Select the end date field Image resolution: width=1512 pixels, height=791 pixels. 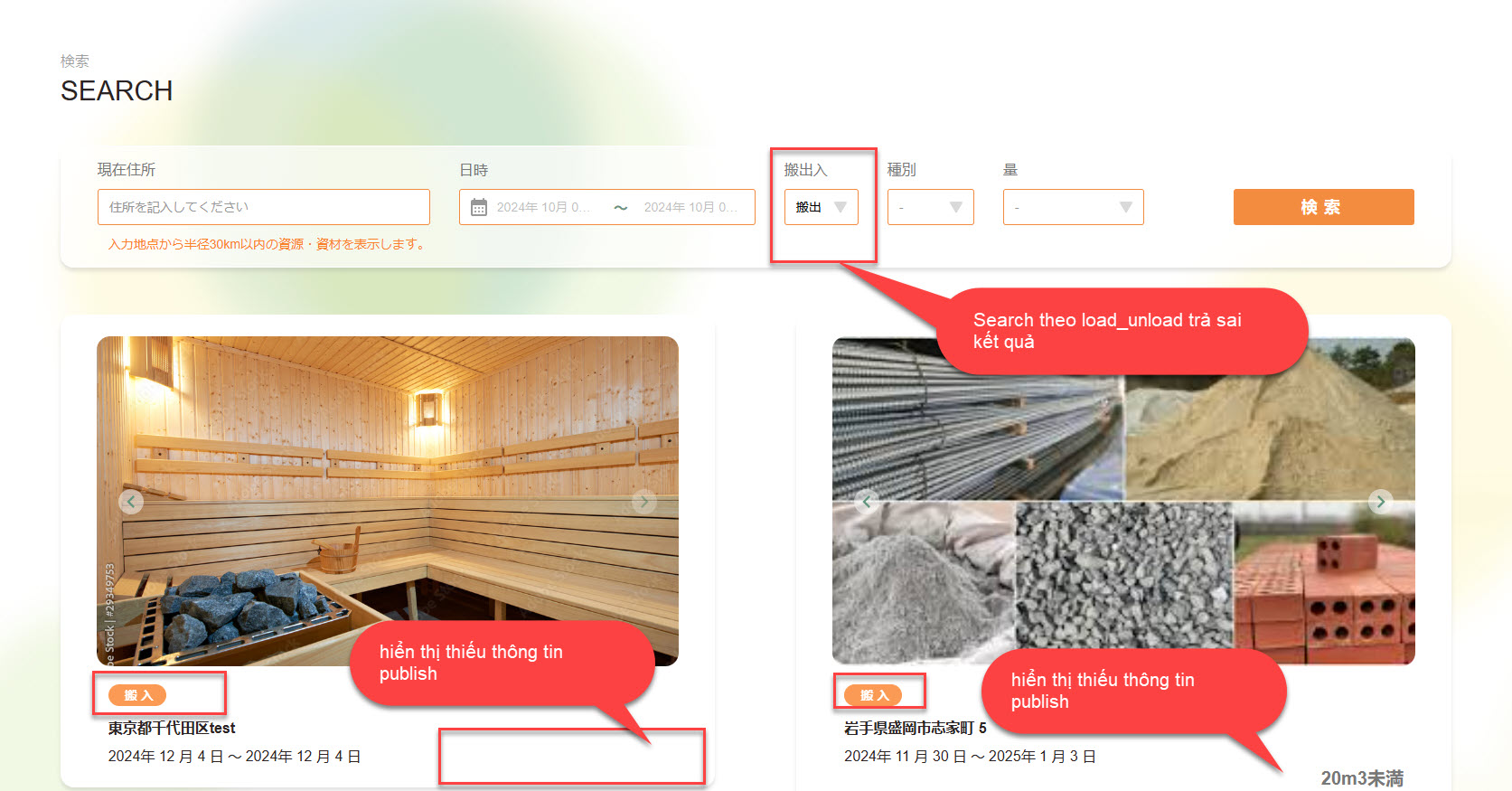[690, 208]
